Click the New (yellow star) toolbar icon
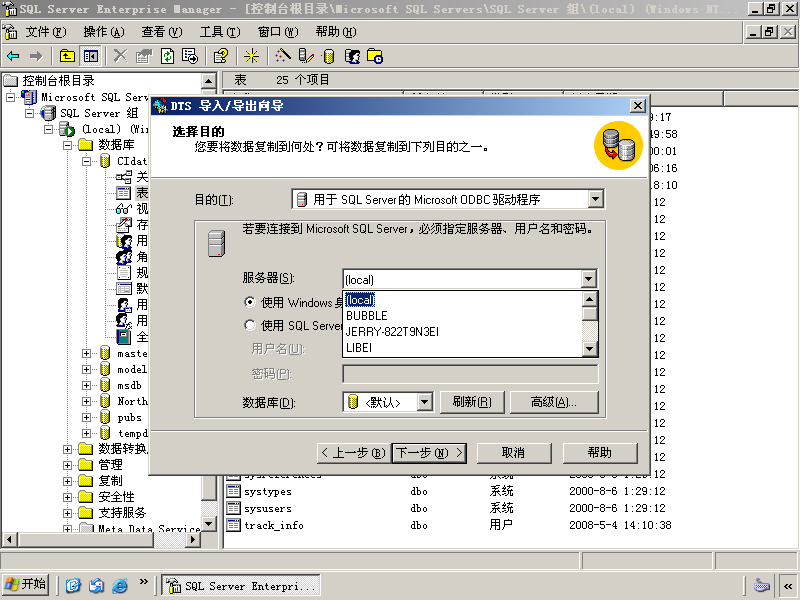 click(x=251, y=56)
